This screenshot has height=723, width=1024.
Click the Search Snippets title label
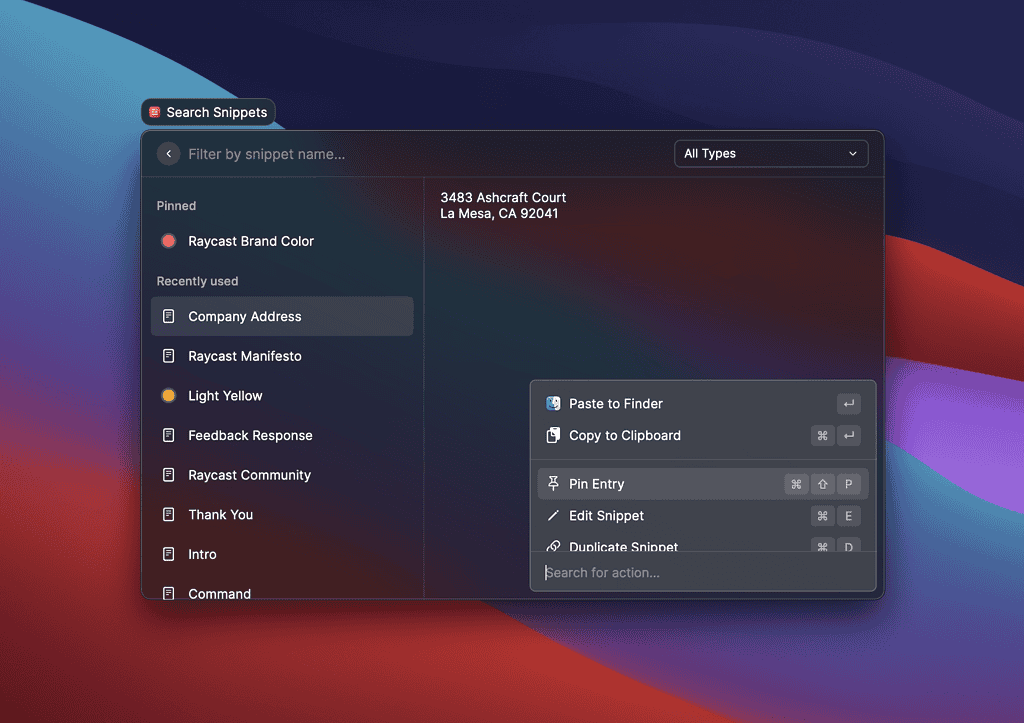pyautogui.click(x=217, y=112)
